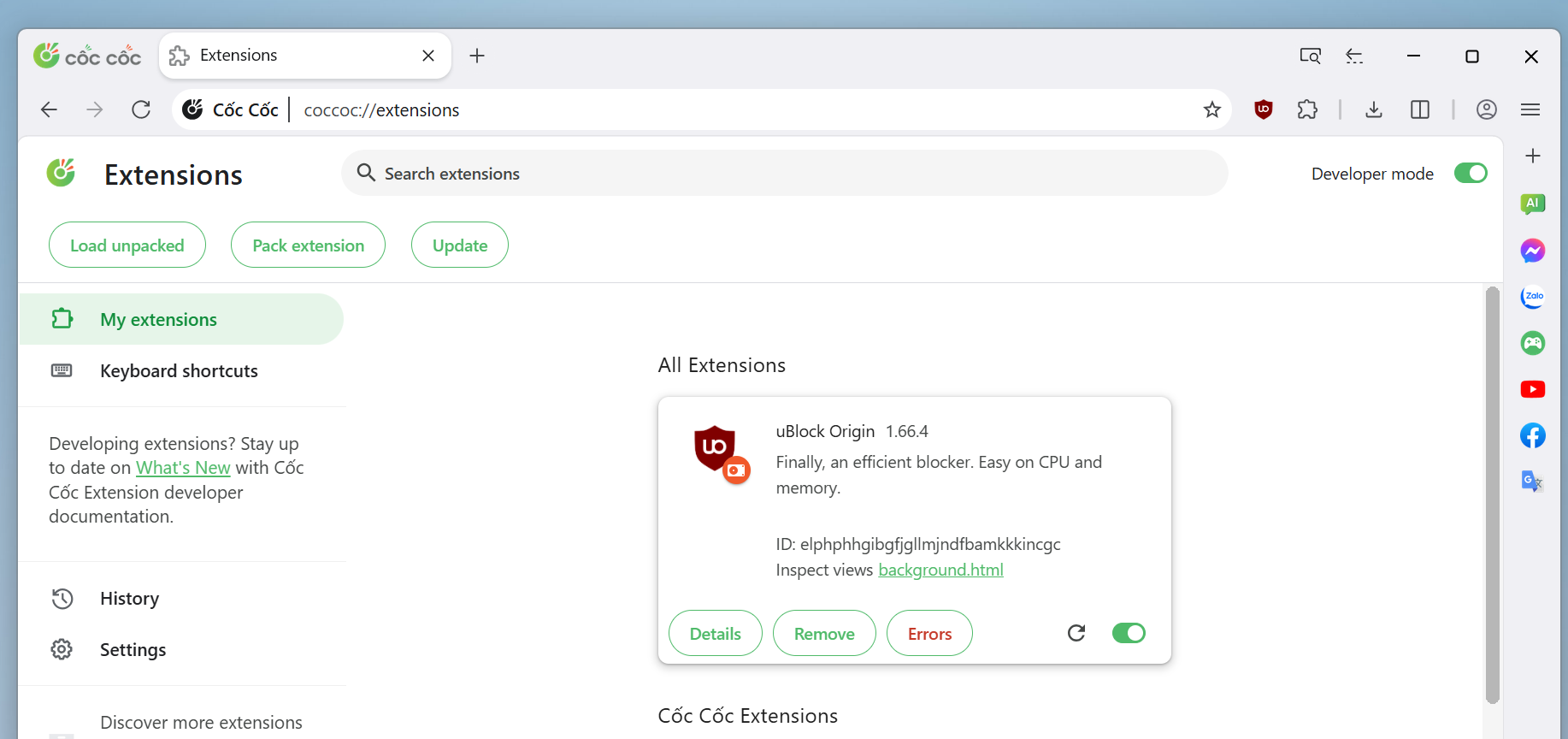Open the Downloads toolbar icon
Screen dimensions: 1568x739
tap(1374, 109)
